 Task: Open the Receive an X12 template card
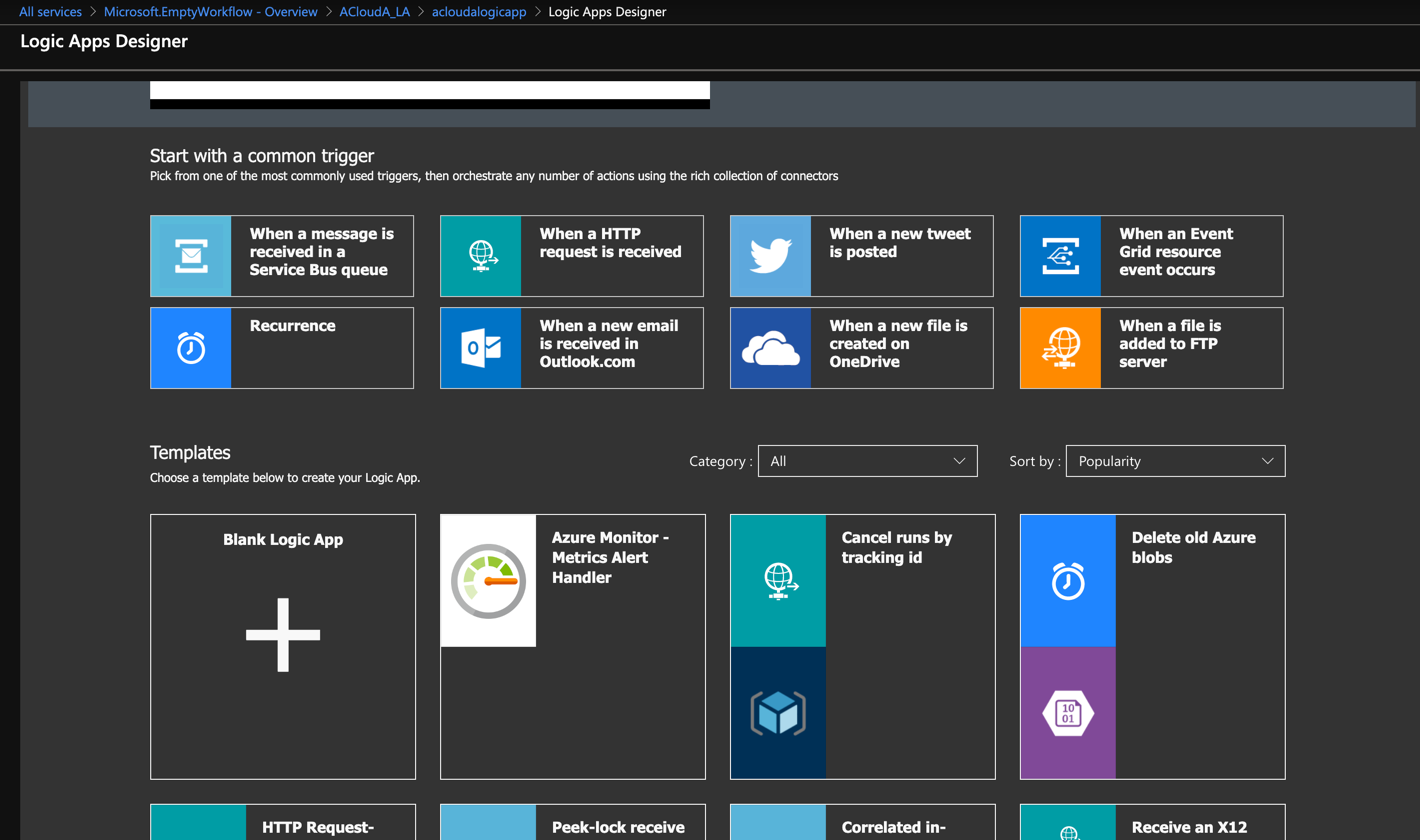[1153, 822]
